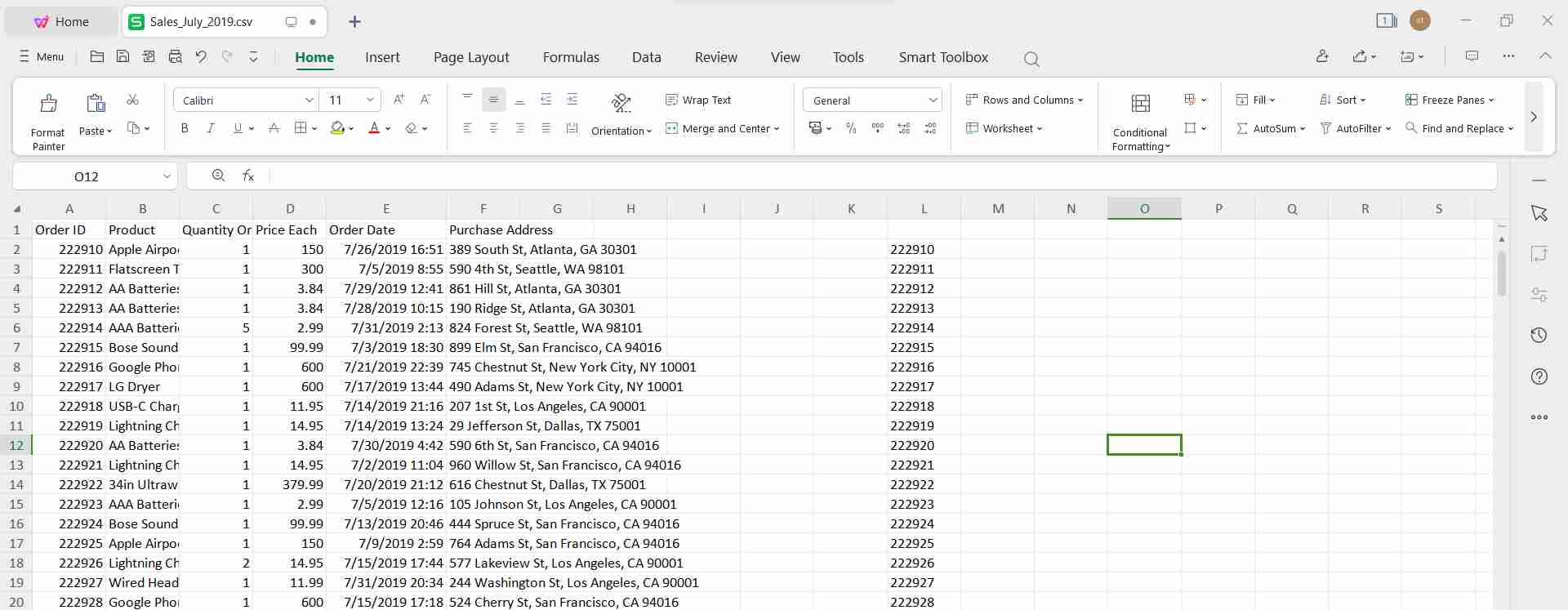Click the Selection cursor icon in sidebar
The image size is (1568, 610).
(x=1539, y=213)
